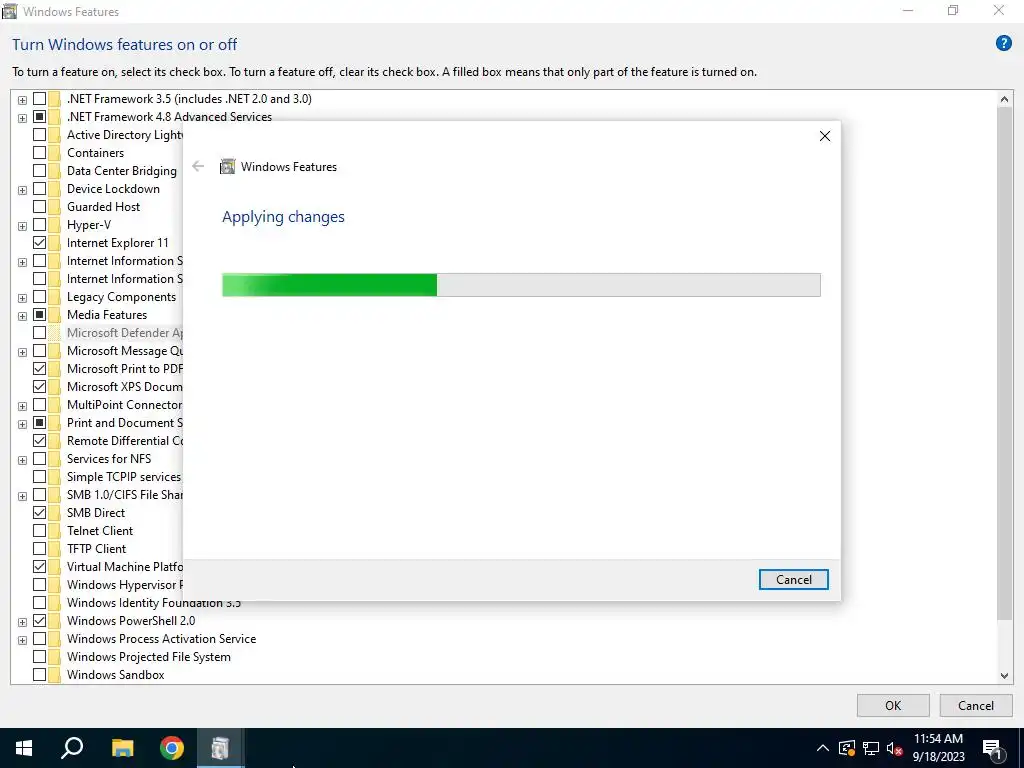Expand .NET Framework 4.8 Advanced Services
1024x768 pixels.
[22, 118]
